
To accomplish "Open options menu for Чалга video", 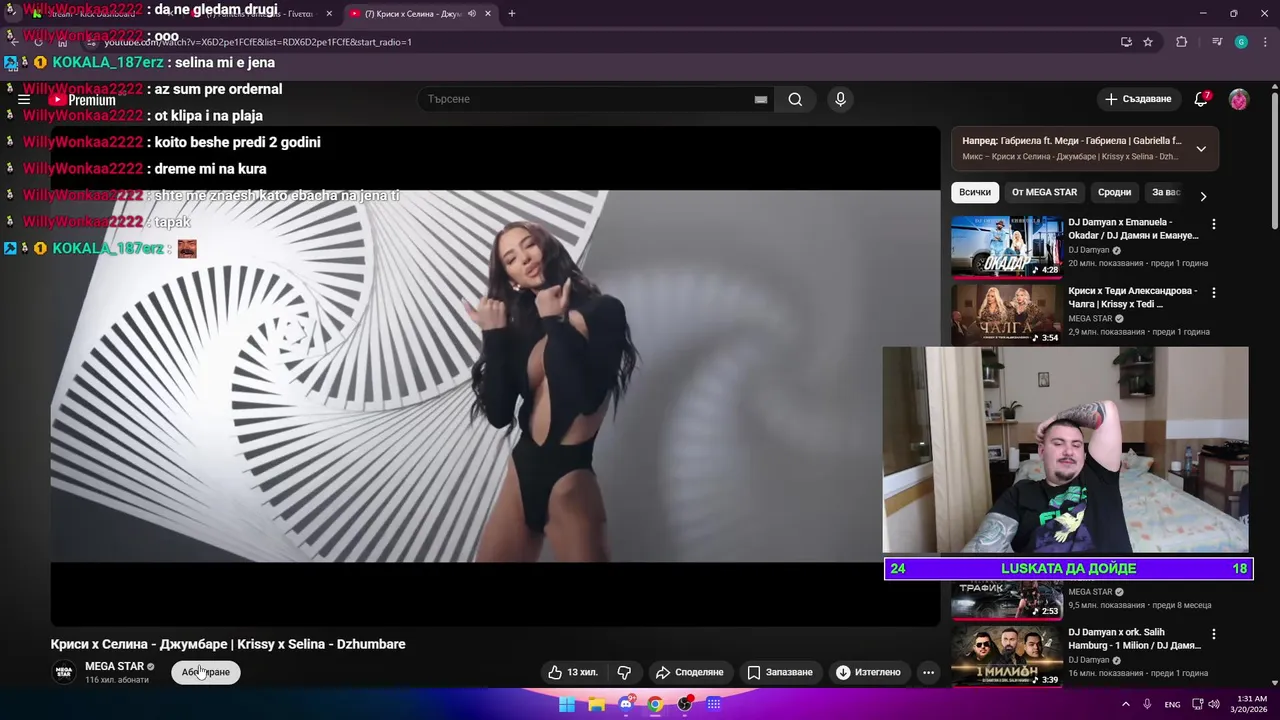I will 1214,293.
